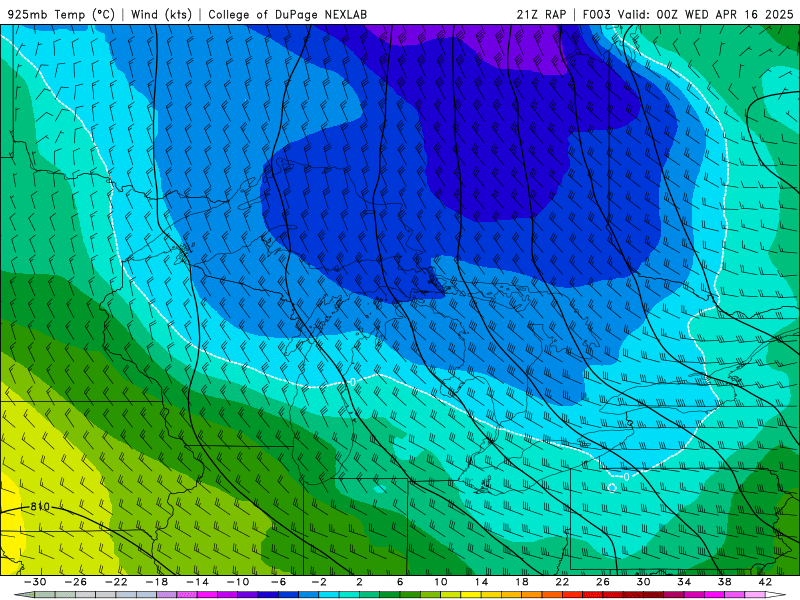Viewport: 800px width, 600px height.
Task: Click the "Valid: 00Z WED APR 16 2025" text
Action: (705, 14)
